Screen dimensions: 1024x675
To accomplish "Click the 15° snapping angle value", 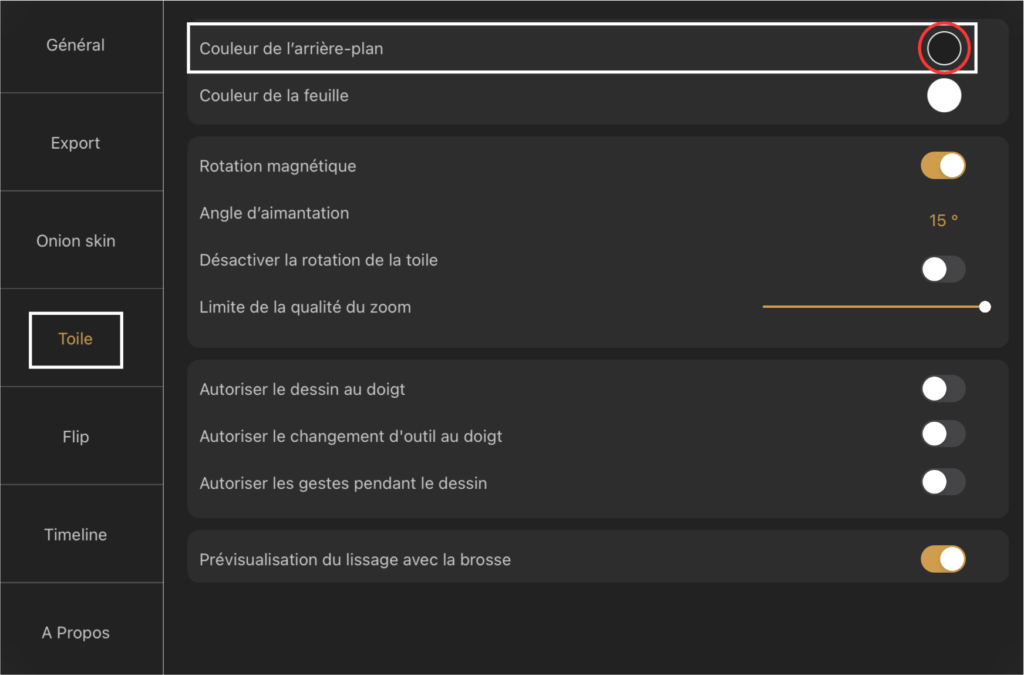I will (x=943, y=221).
